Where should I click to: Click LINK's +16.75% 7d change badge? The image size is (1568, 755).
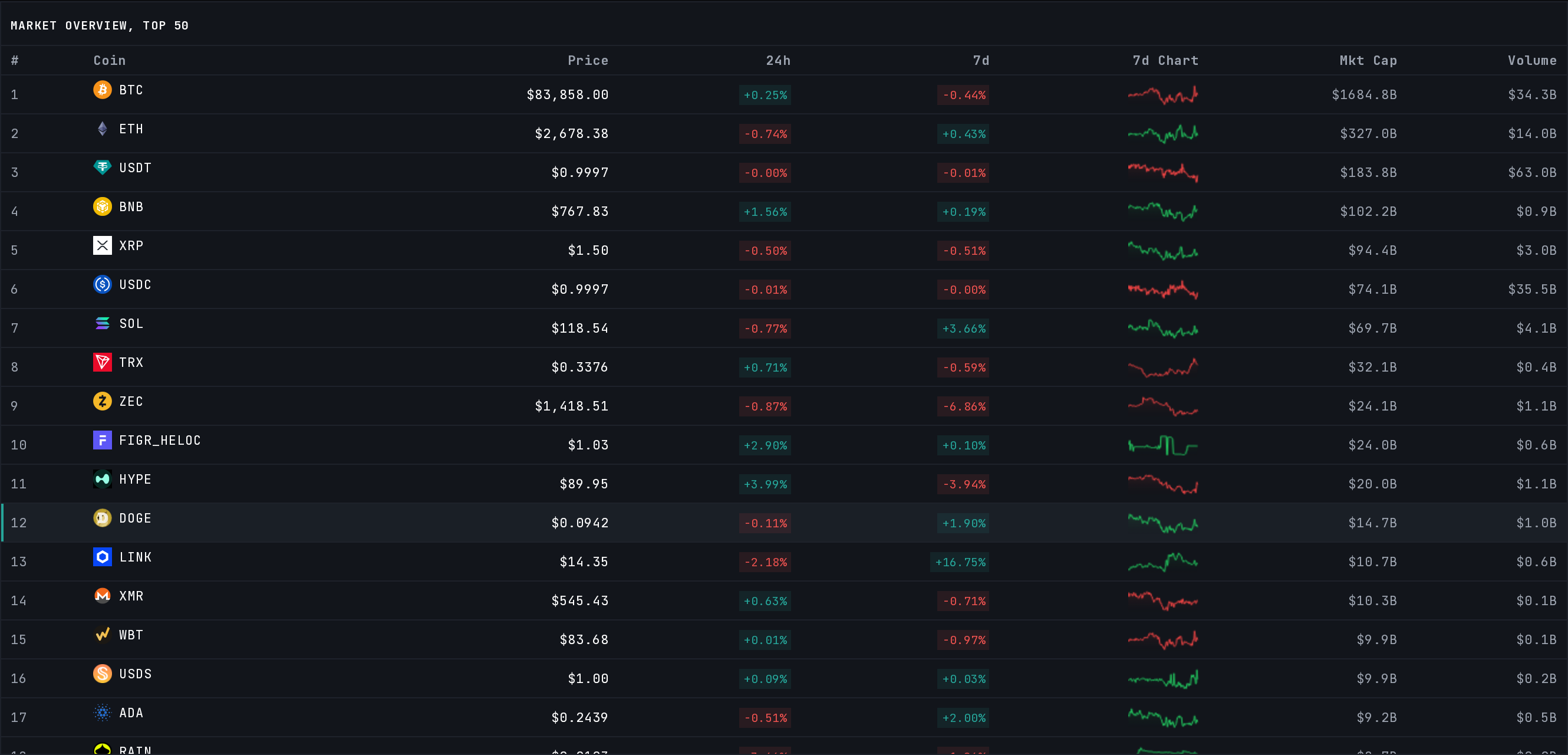pyautogui.click(x=960, y=562)
